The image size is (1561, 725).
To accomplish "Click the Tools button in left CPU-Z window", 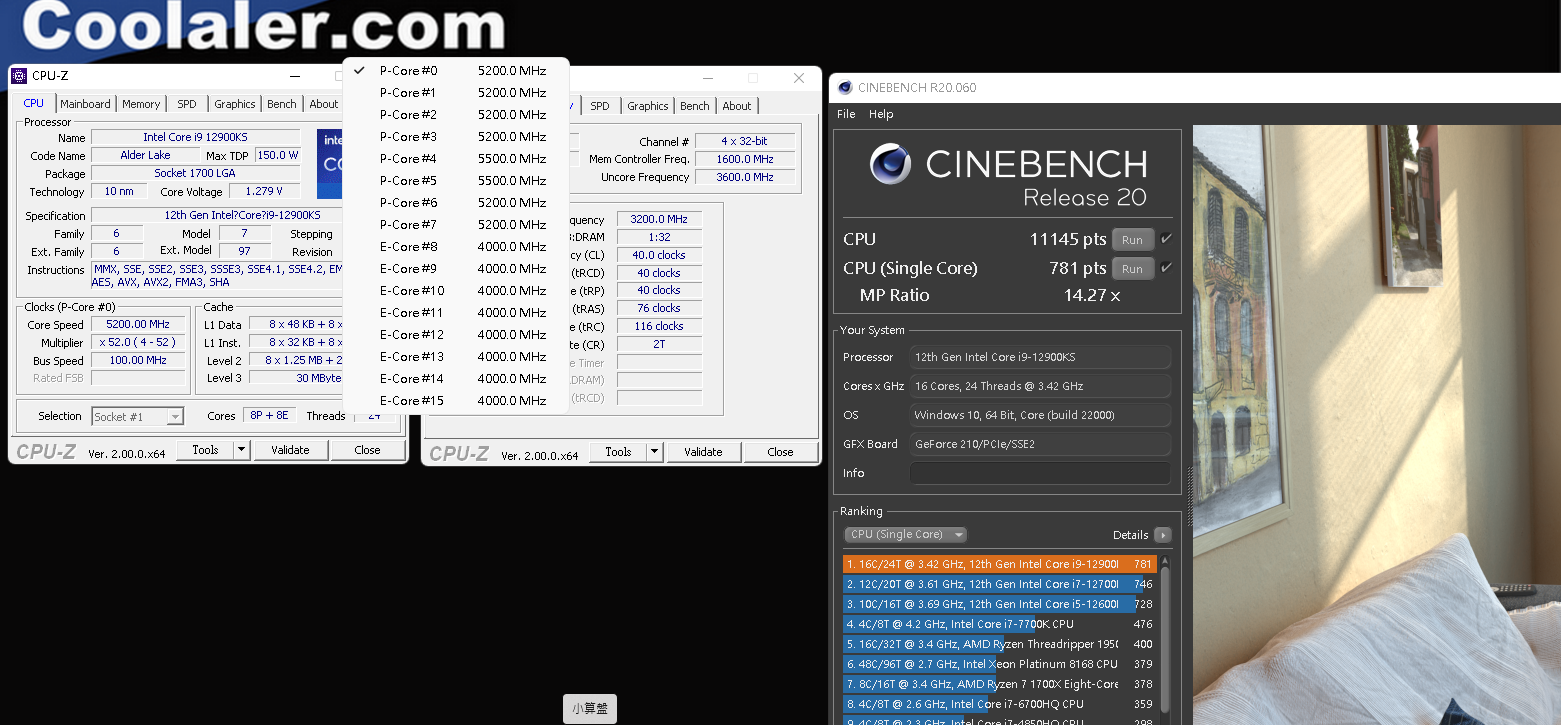I will pos(205,450).
